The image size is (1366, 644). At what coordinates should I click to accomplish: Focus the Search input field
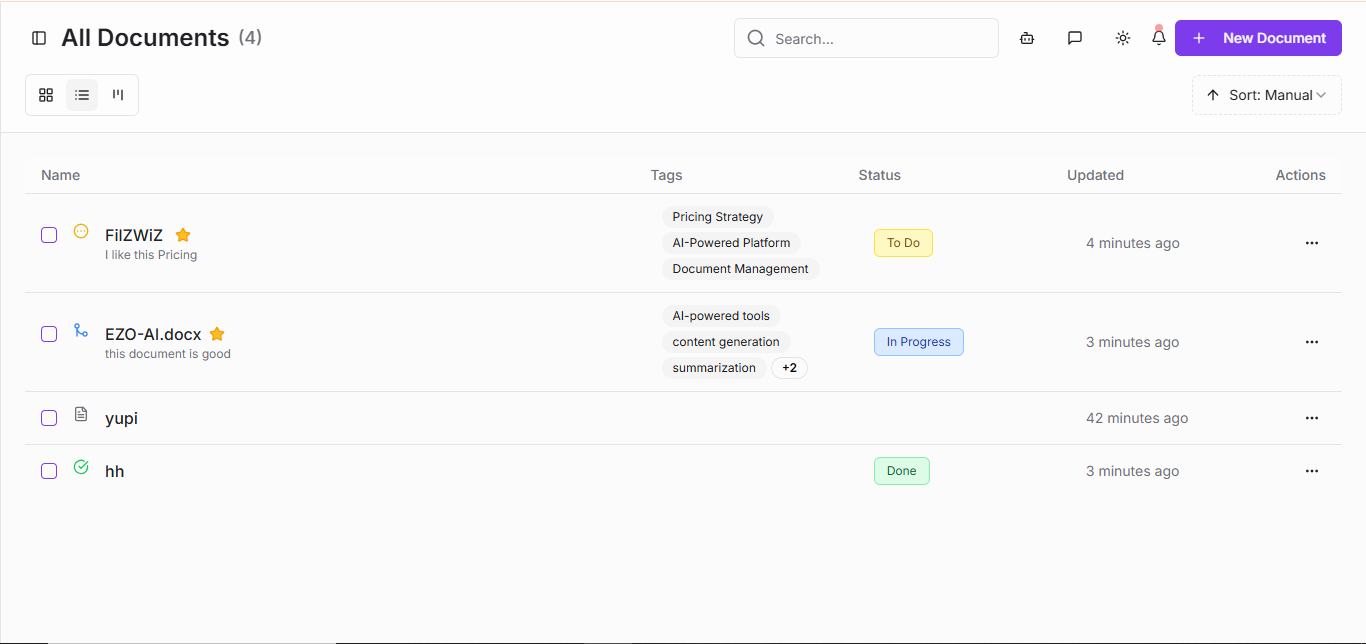click(x=866, y=38)
